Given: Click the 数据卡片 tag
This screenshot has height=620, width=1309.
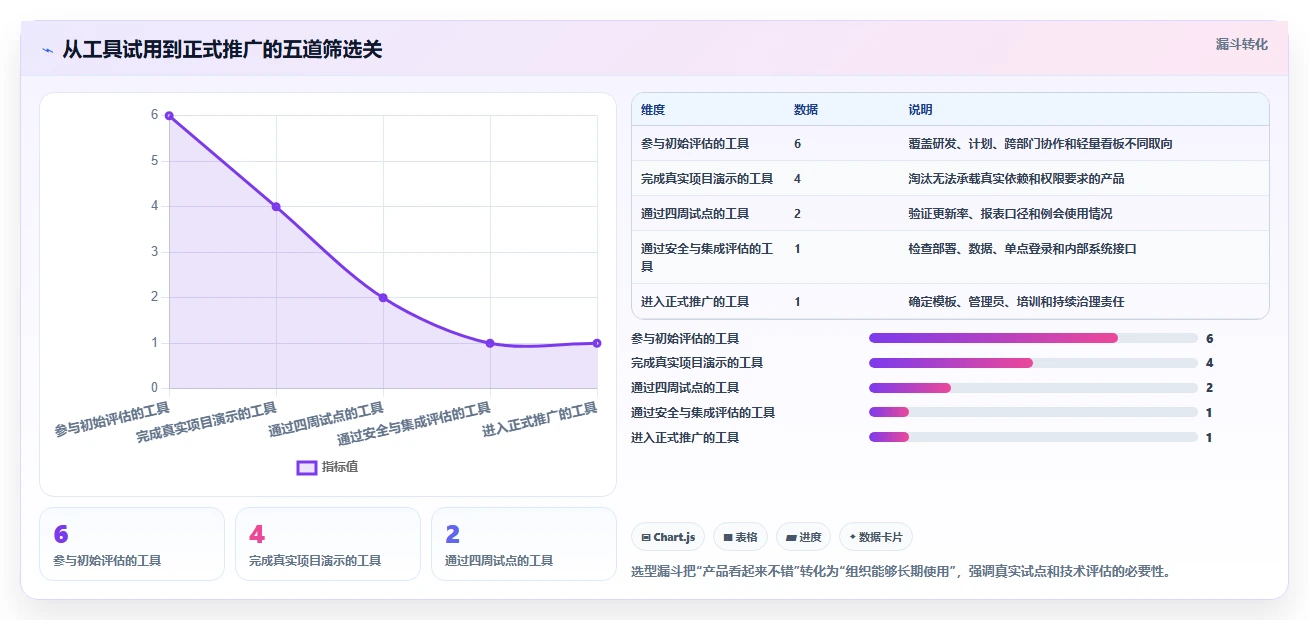Looking at the screenshot, I should [876, 537].
